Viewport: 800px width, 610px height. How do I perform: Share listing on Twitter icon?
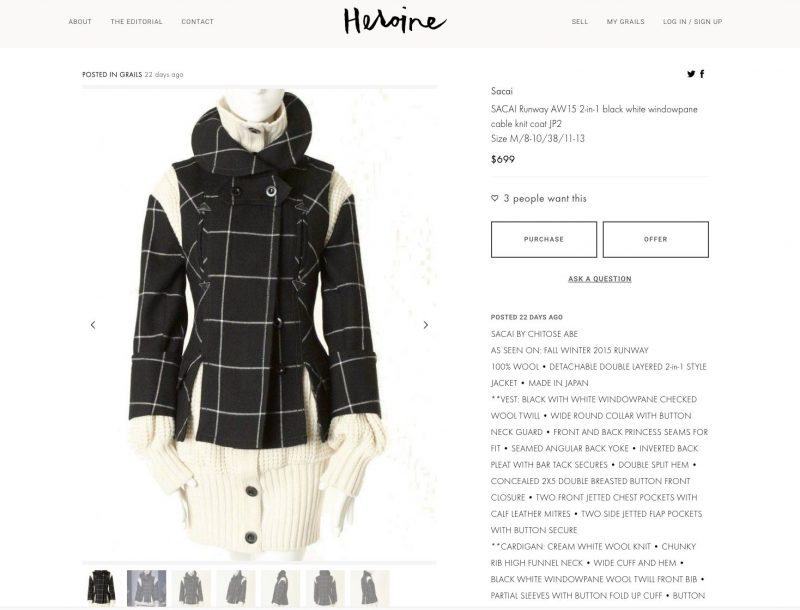coord(691,74)
